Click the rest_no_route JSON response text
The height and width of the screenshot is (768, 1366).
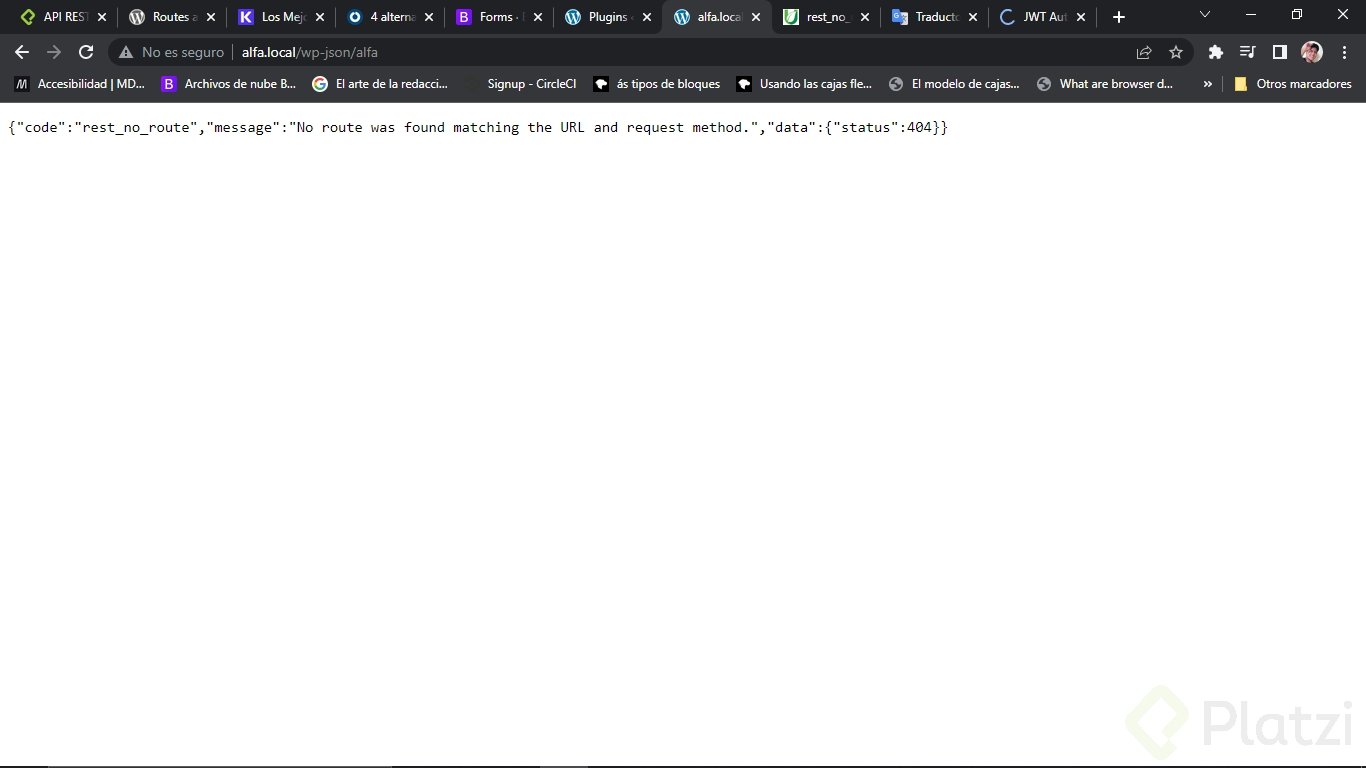point(478,127)
